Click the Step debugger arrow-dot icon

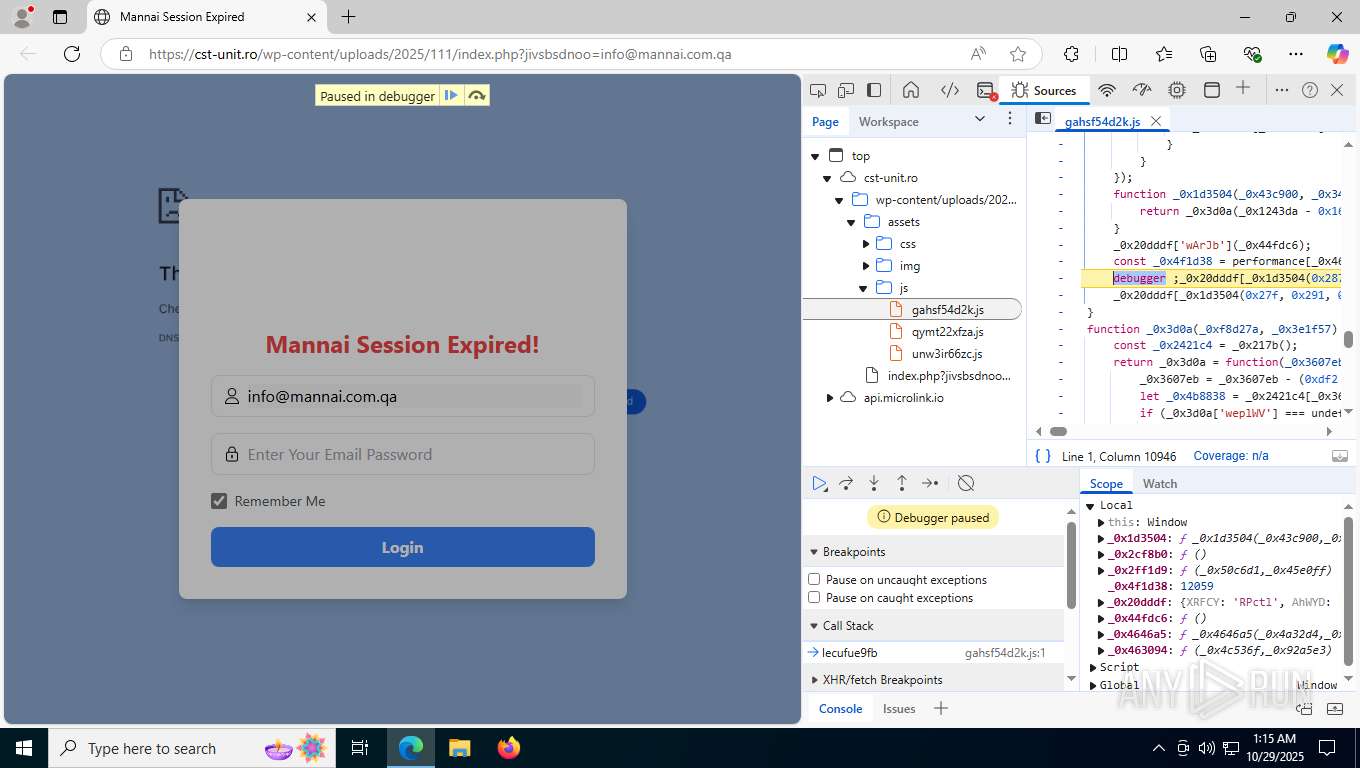coord(930,483)
